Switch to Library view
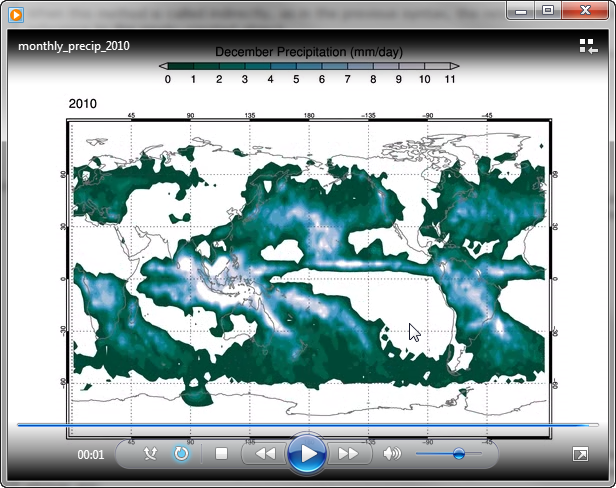This screenshot has width=616, height=488. [x=587, y=46]
